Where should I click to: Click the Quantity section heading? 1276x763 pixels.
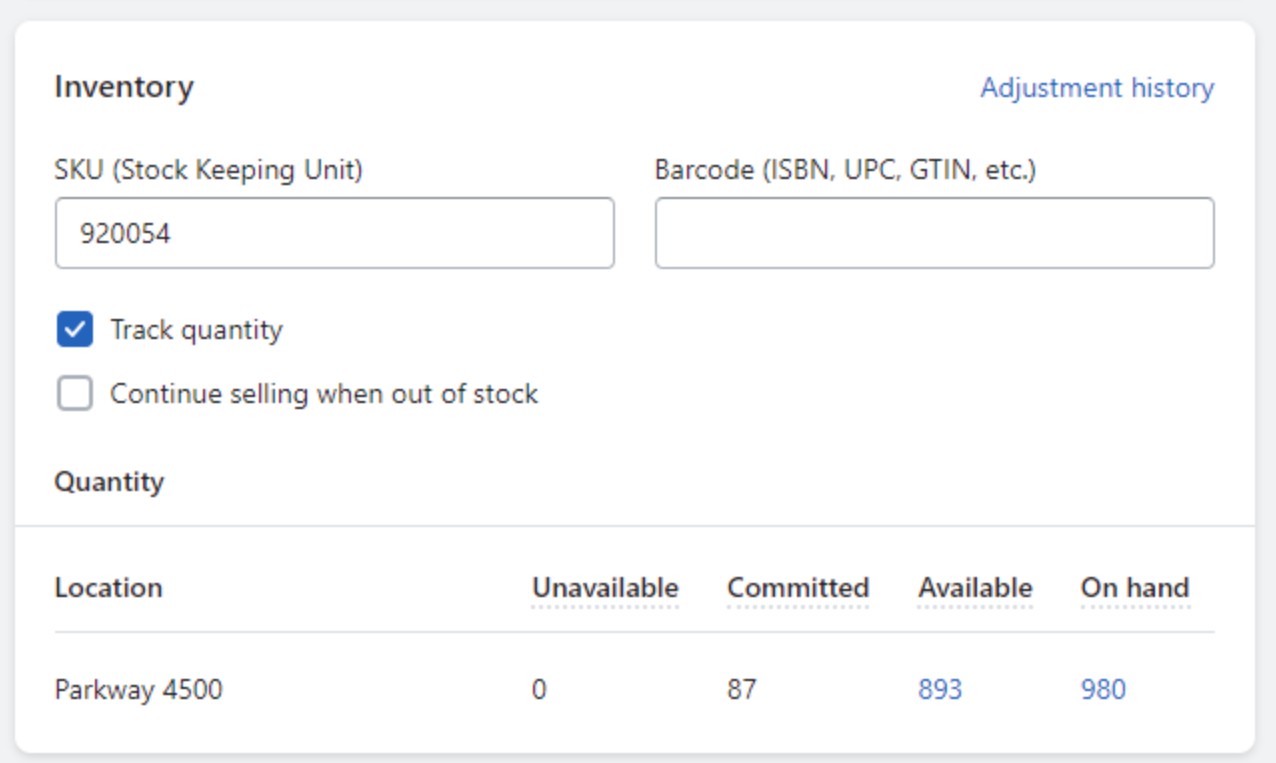tap(109, 482)
